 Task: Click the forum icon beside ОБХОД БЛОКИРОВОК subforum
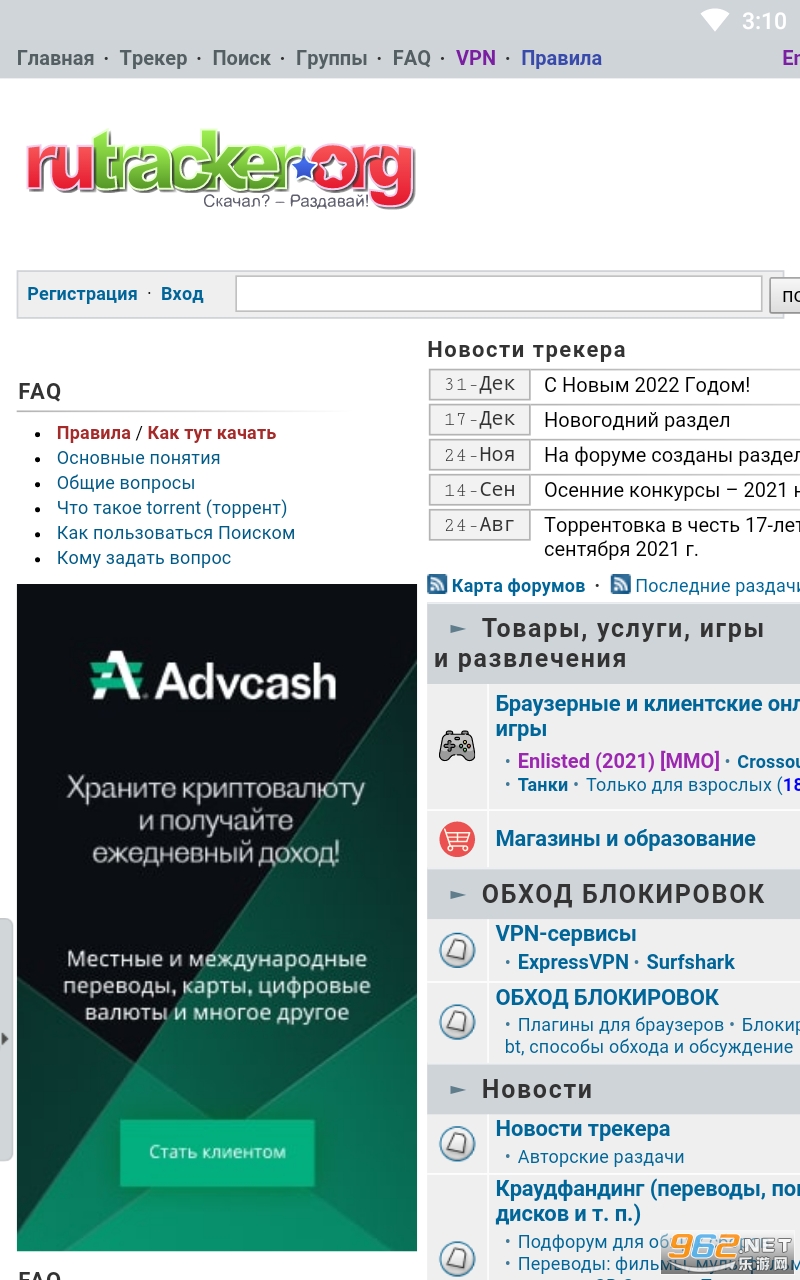pos(457,1022)
